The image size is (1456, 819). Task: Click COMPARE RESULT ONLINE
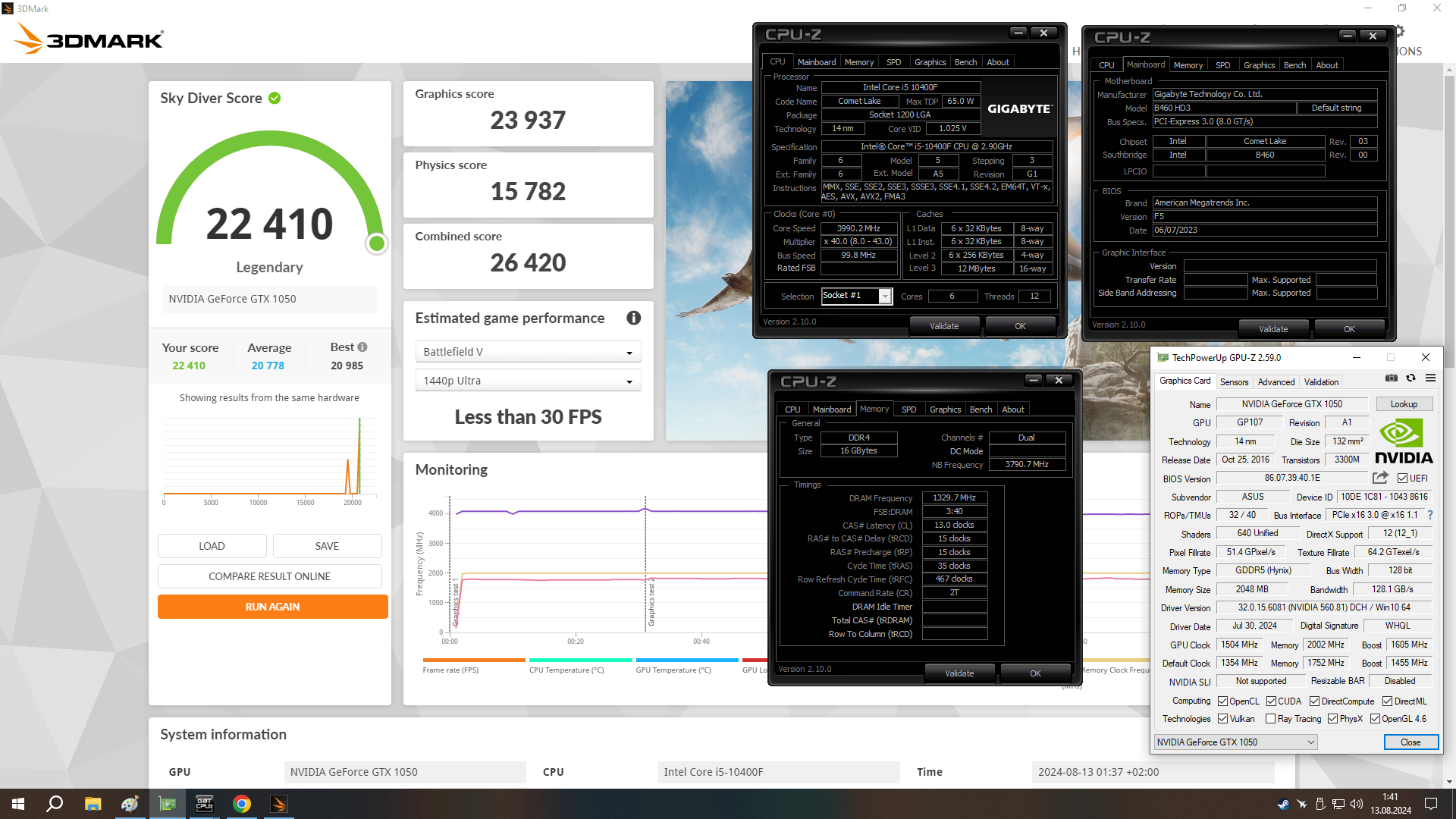pyautogui.click(x=269, y=576)
